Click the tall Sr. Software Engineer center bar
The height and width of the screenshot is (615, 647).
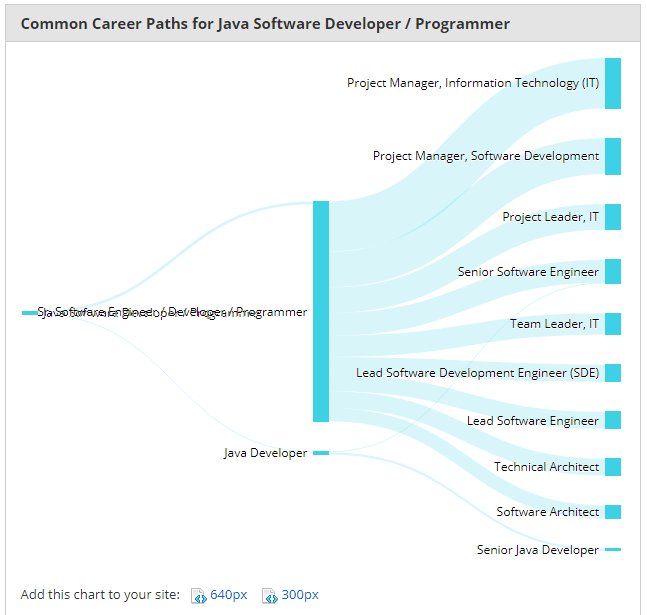coord(321,312)
